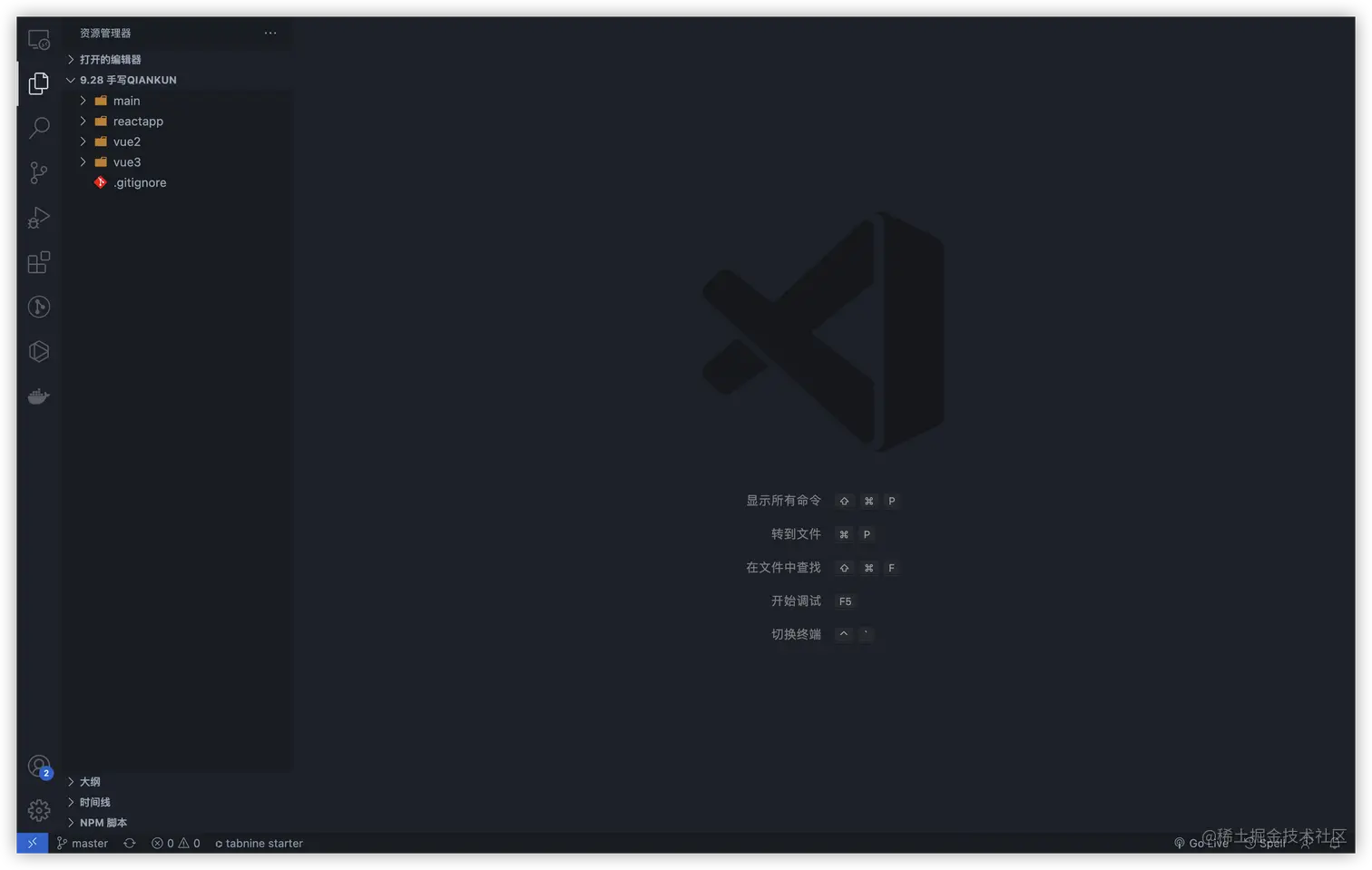Expand the 打开的编辑器 section
The width and height of the screenshot is (1372, 870).
177,59
